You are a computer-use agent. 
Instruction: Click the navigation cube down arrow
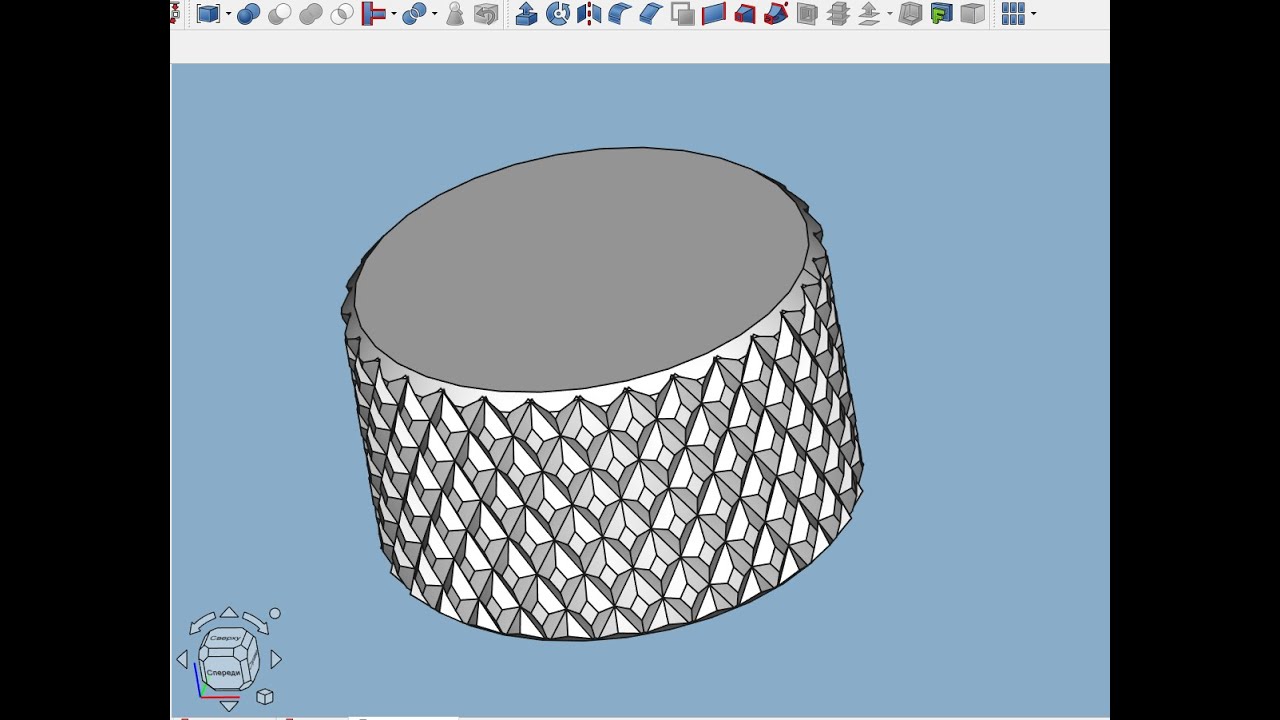tap(229, 706)
